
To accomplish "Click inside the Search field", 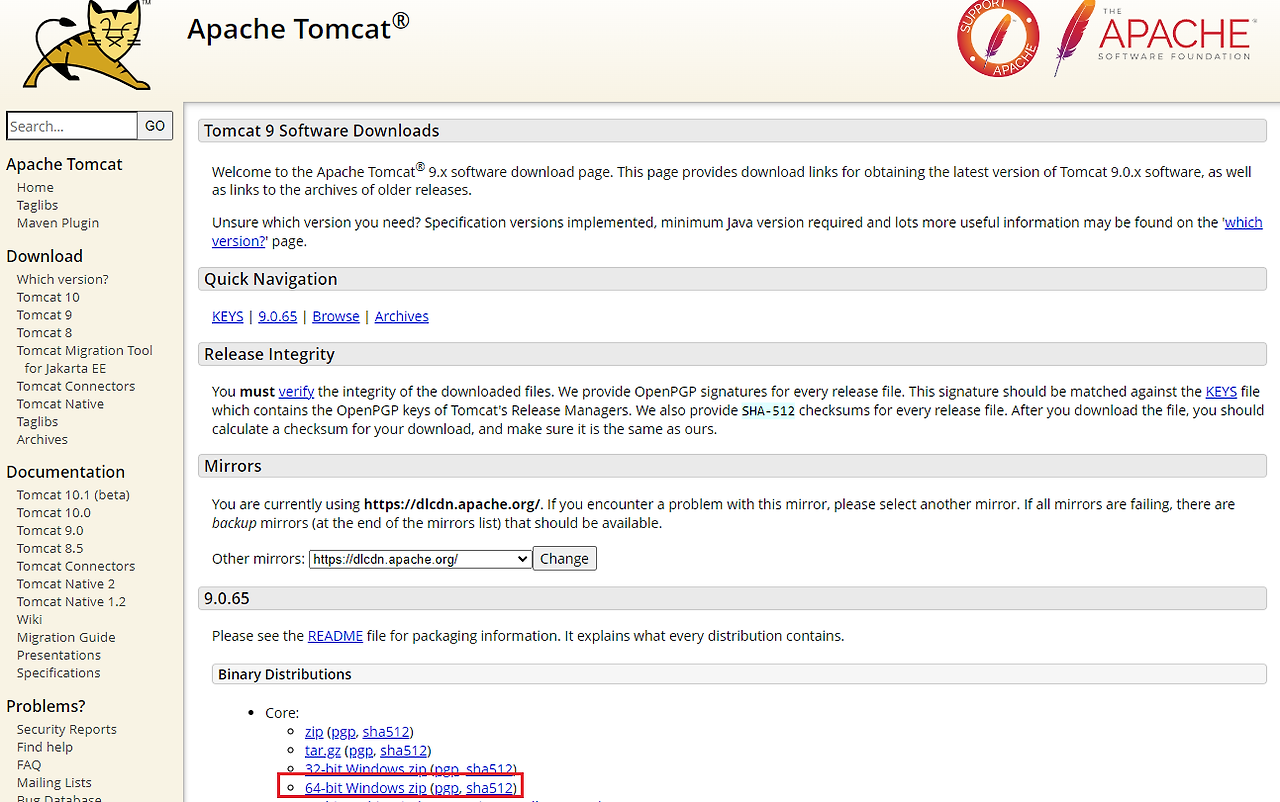I will pyautogui.click(x=71, y=125).
